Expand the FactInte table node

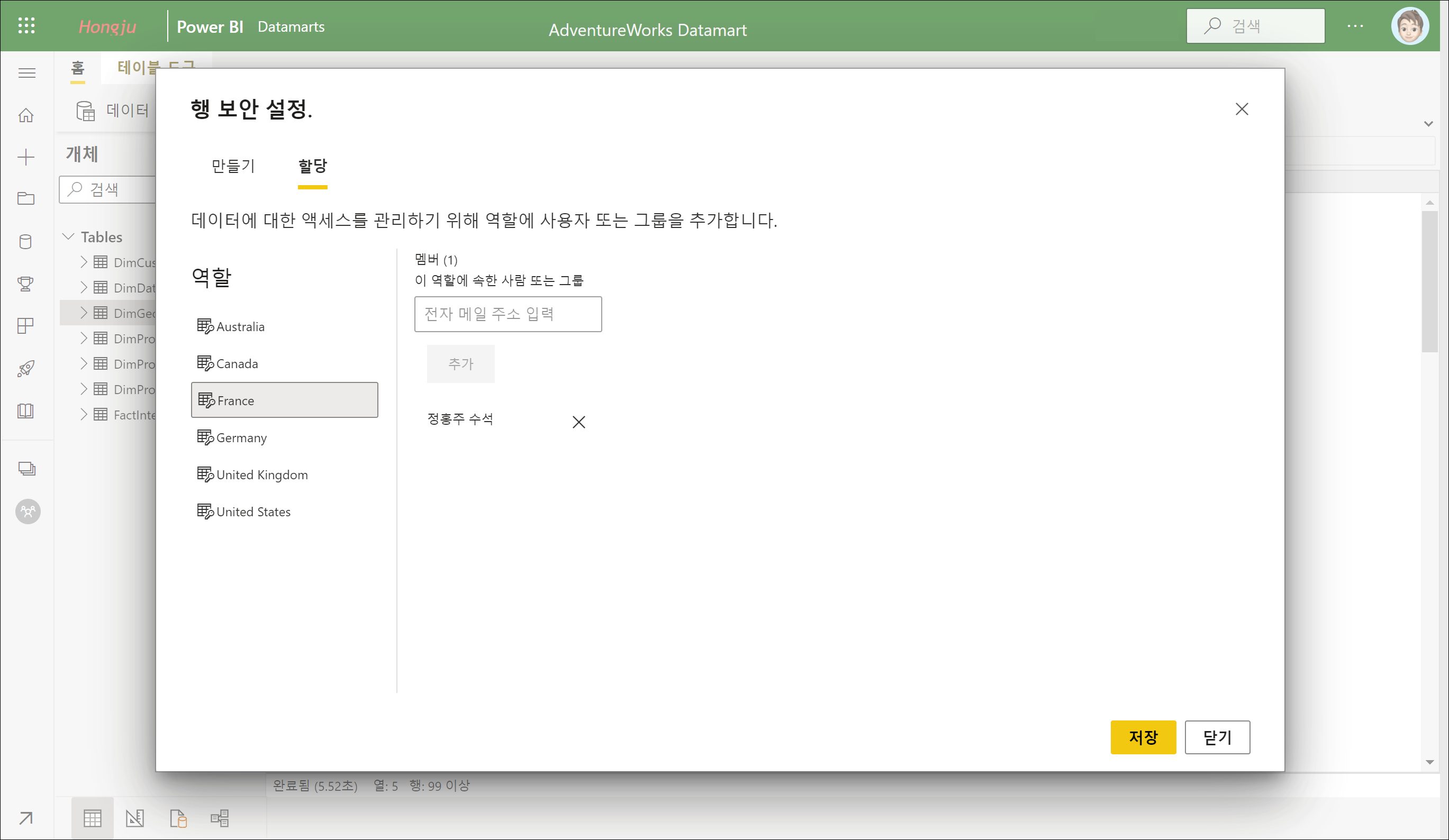(x=84, y=414)
